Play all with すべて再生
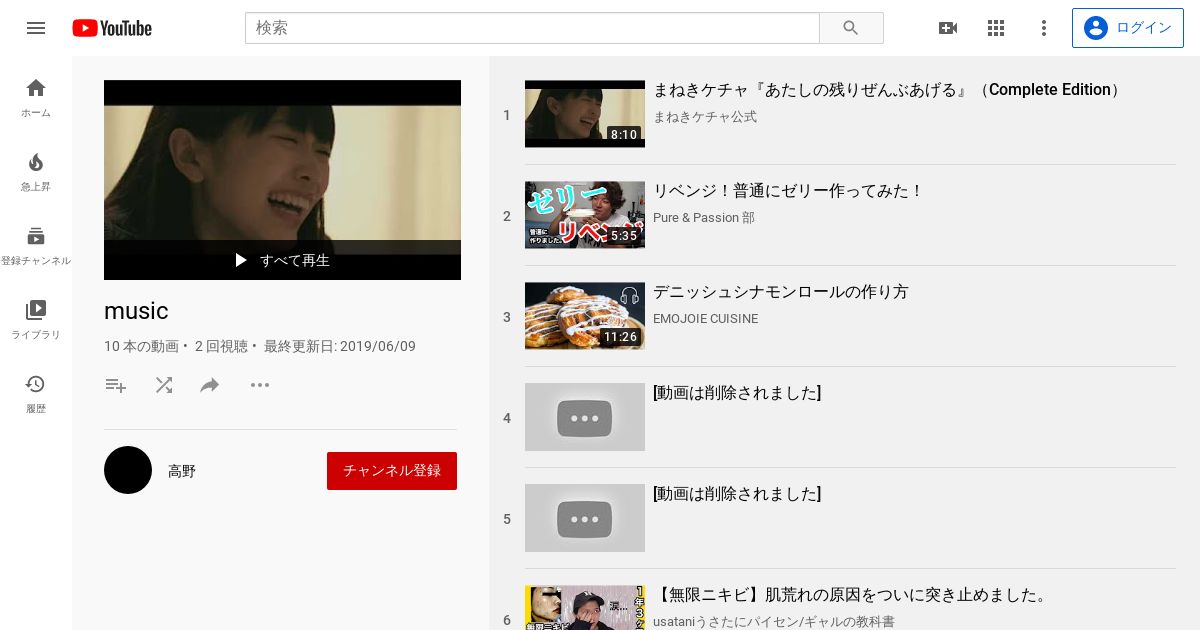Viewport: 1200px width, 630px height. pos(282,260)
